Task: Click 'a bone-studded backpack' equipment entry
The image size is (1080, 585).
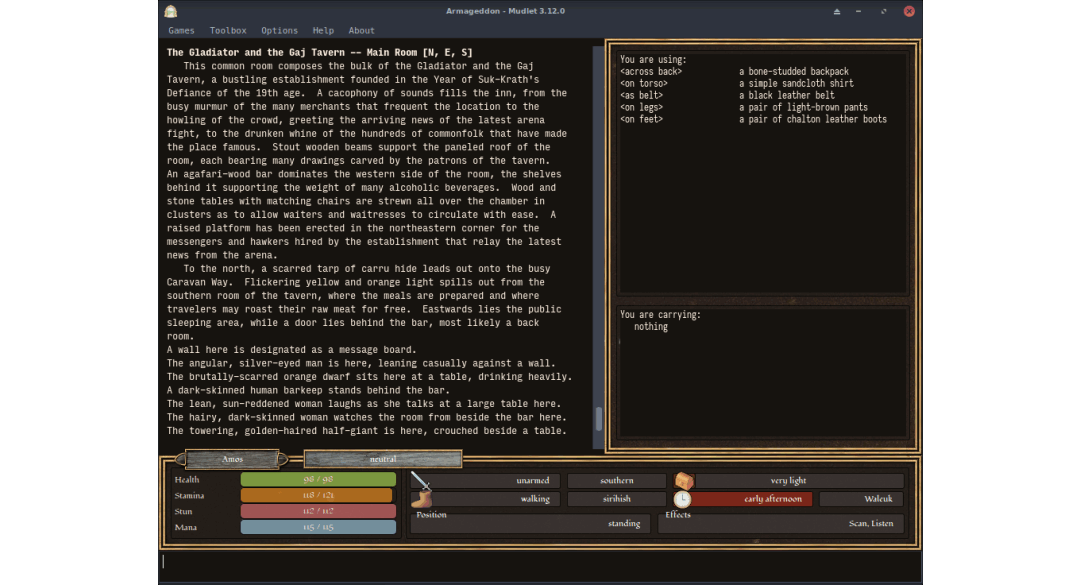Action: pyautogui.click(x=793, y=71)
